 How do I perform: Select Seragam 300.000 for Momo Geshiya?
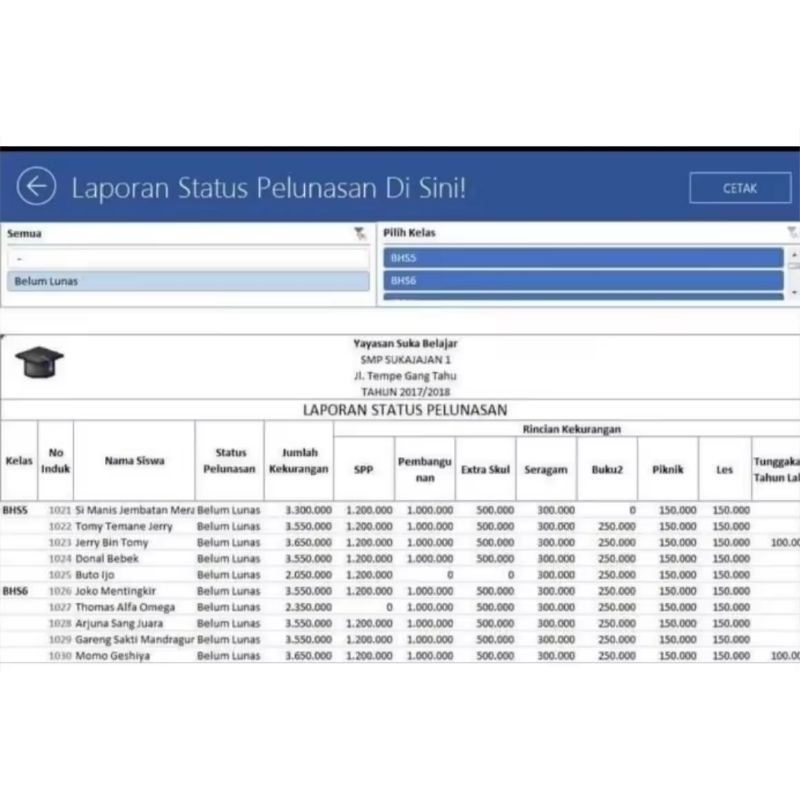(556, 656)
